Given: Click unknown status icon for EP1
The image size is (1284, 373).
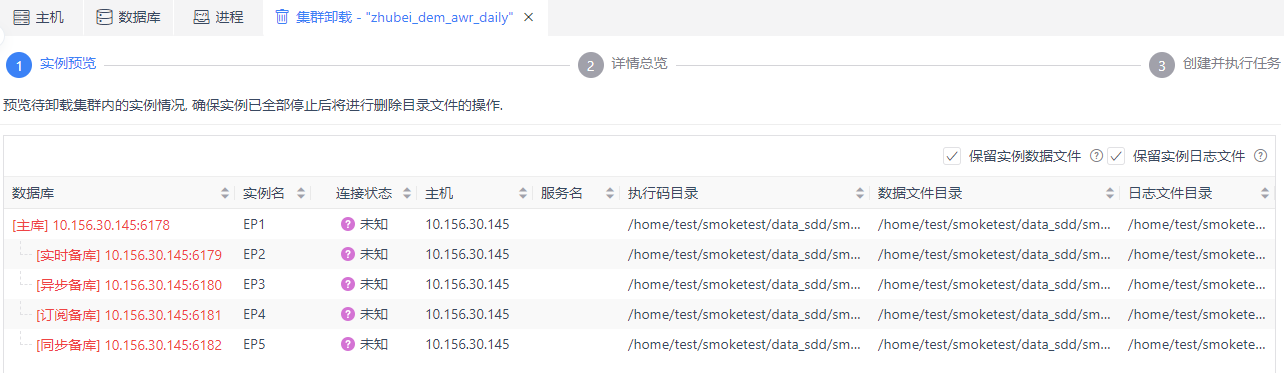Looking at the screenshot, I should pyautogui.click(x=348, y=224).
